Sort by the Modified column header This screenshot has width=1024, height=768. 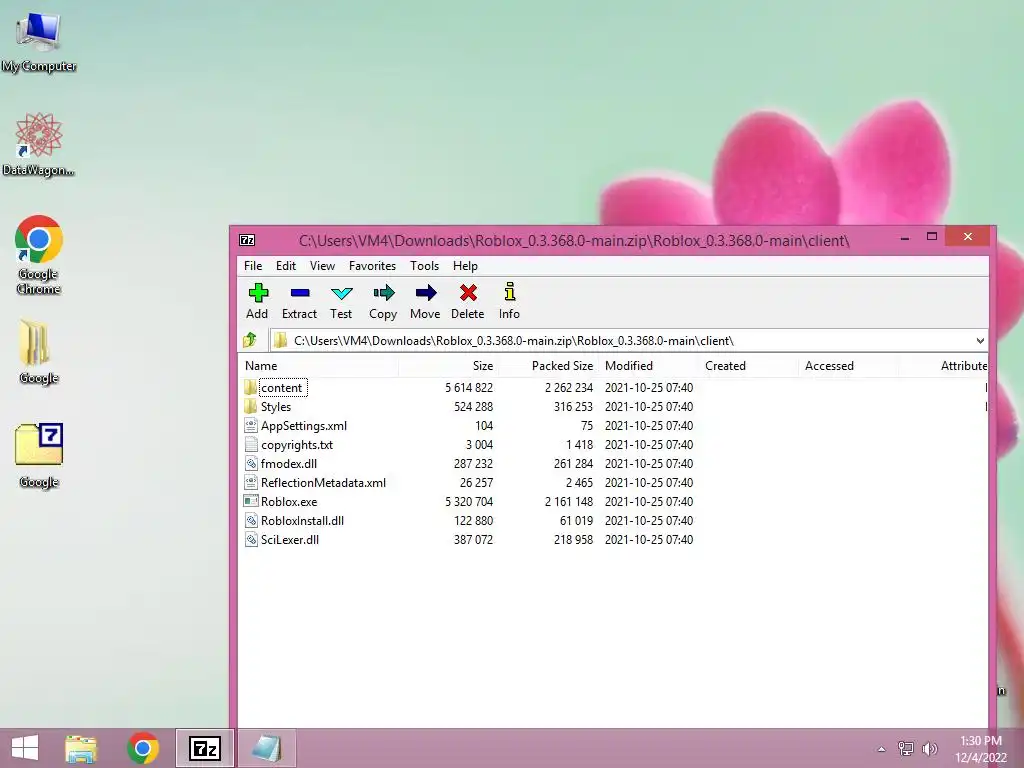pyautogui.click(x=648, y=366)
